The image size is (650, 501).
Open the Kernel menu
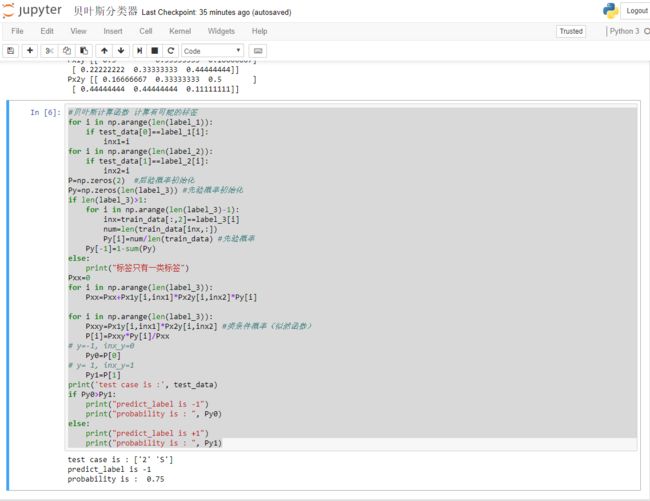point(180,31)
